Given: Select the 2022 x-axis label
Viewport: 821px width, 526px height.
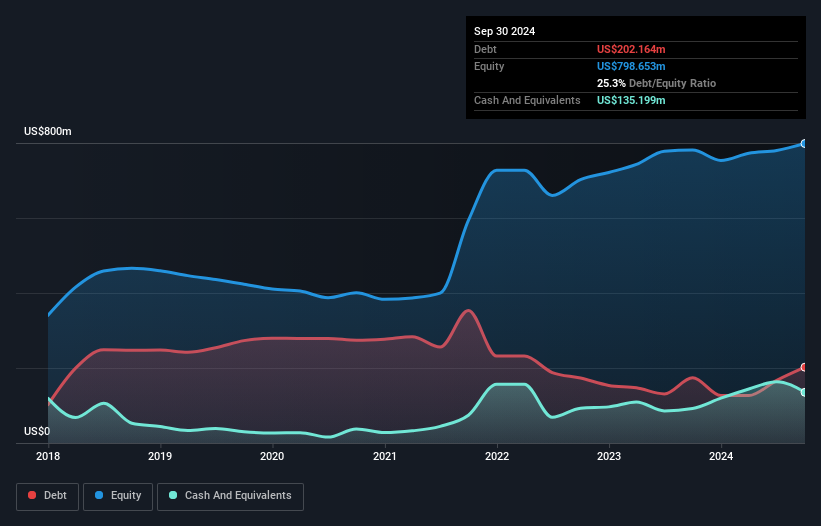Looking at the screenshot, I should (497, 456).
